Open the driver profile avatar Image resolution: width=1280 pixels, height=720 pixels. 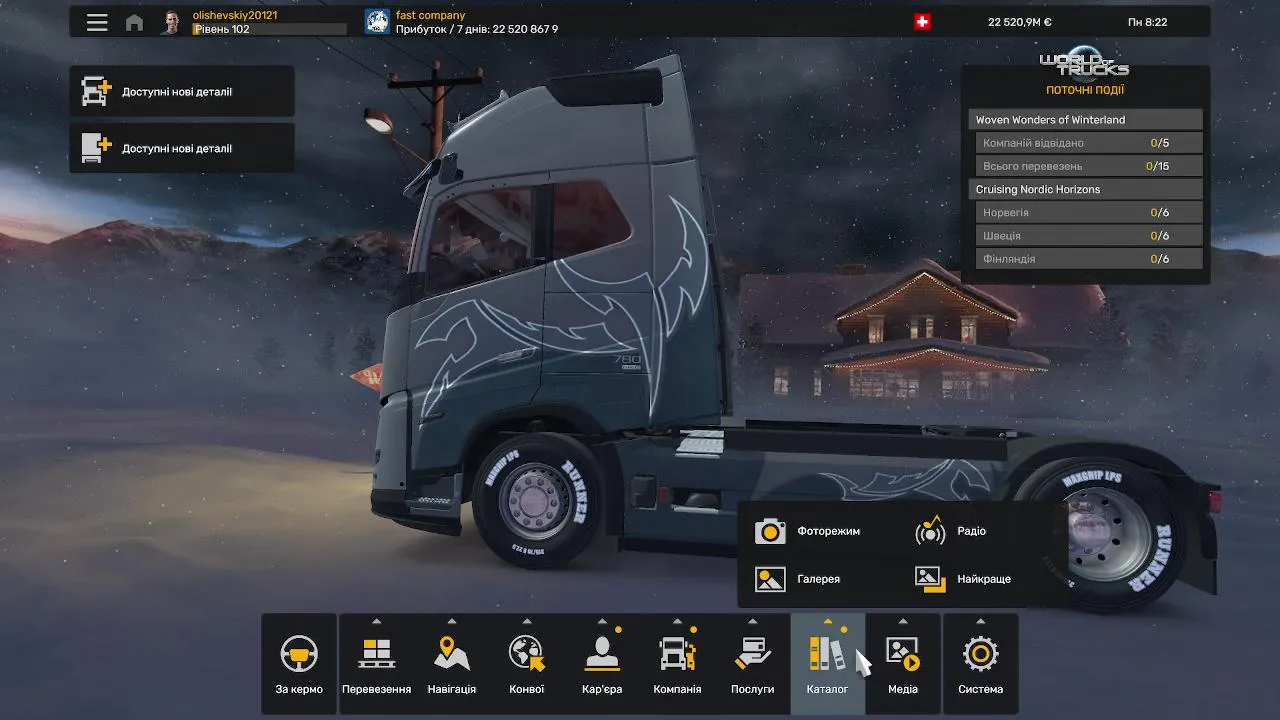(x=173, y=22)
